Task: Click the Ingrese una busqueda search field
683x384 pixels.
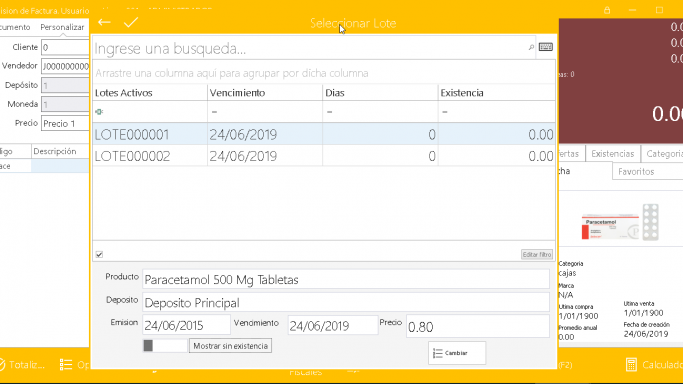Action: pos(309,48)
